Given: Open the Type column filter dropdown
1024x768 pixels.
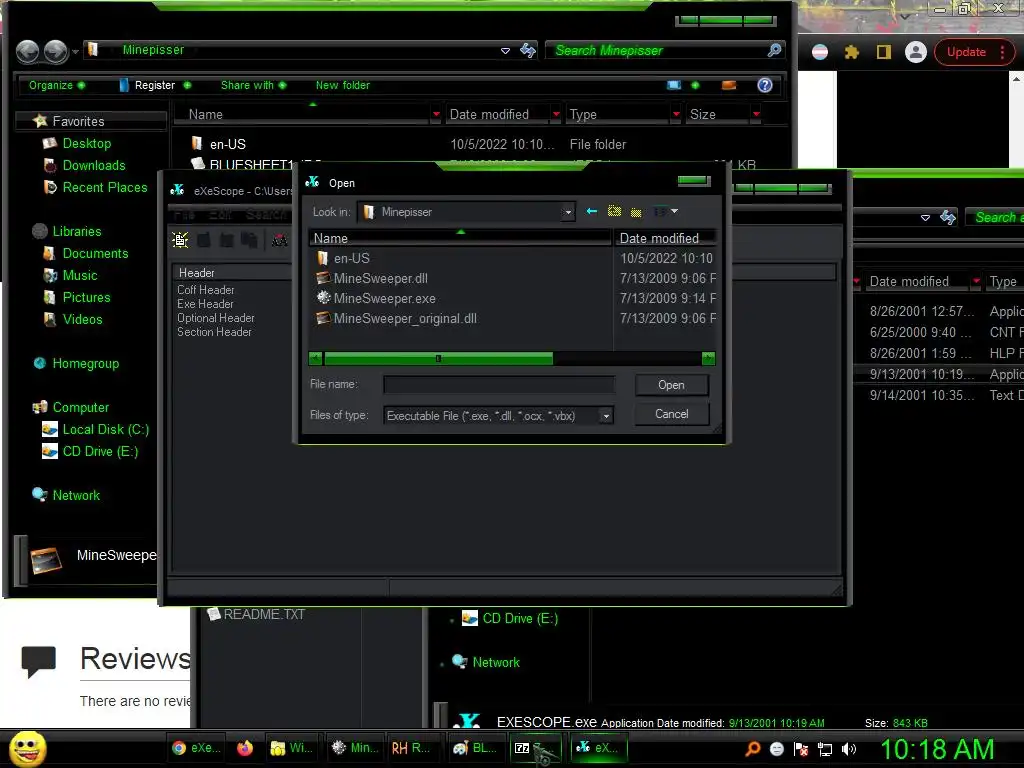Looking at the screenshot, I should (676, 114).
